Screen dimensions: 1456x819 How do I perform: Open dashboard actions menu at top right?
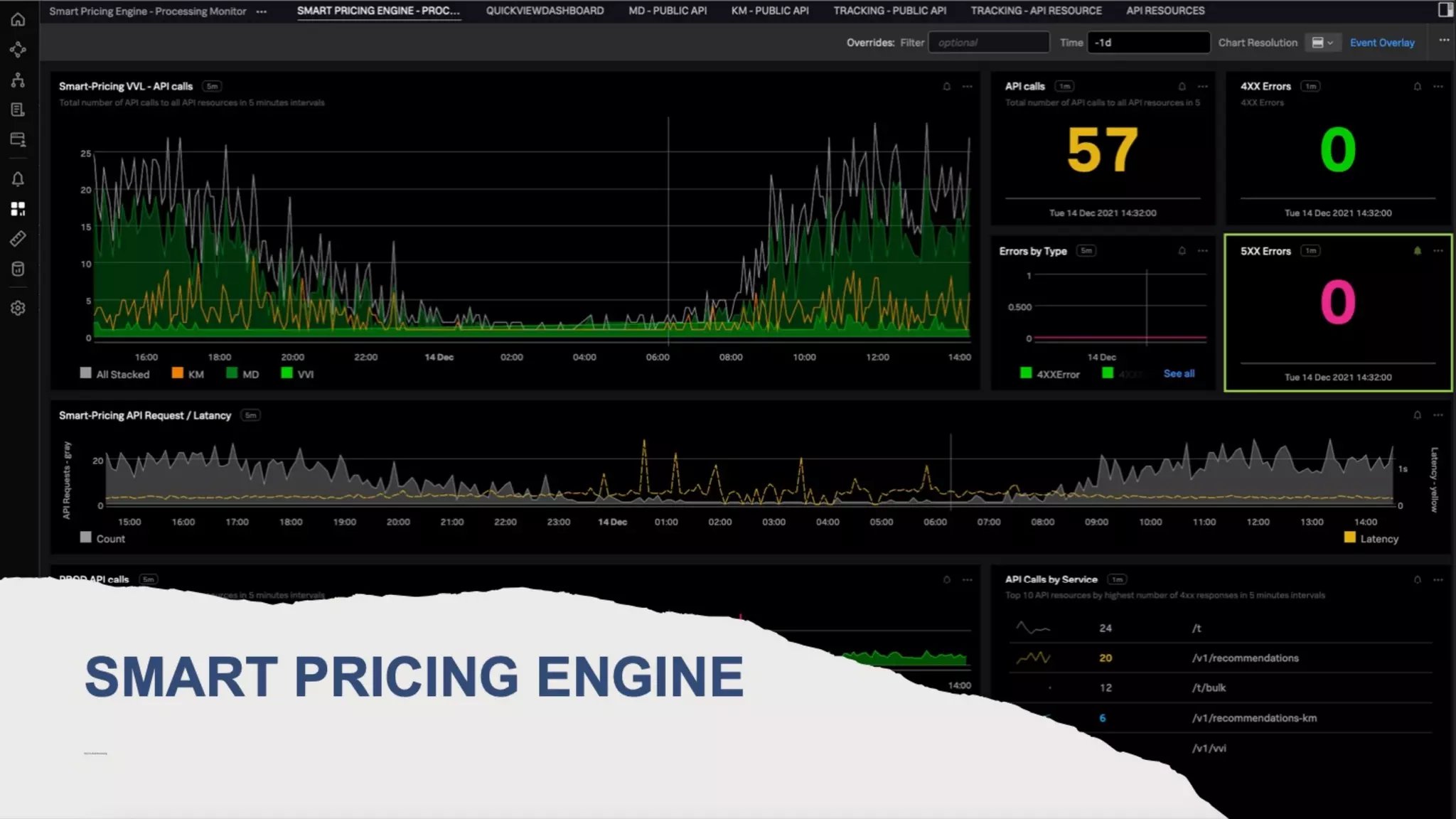1443,40
